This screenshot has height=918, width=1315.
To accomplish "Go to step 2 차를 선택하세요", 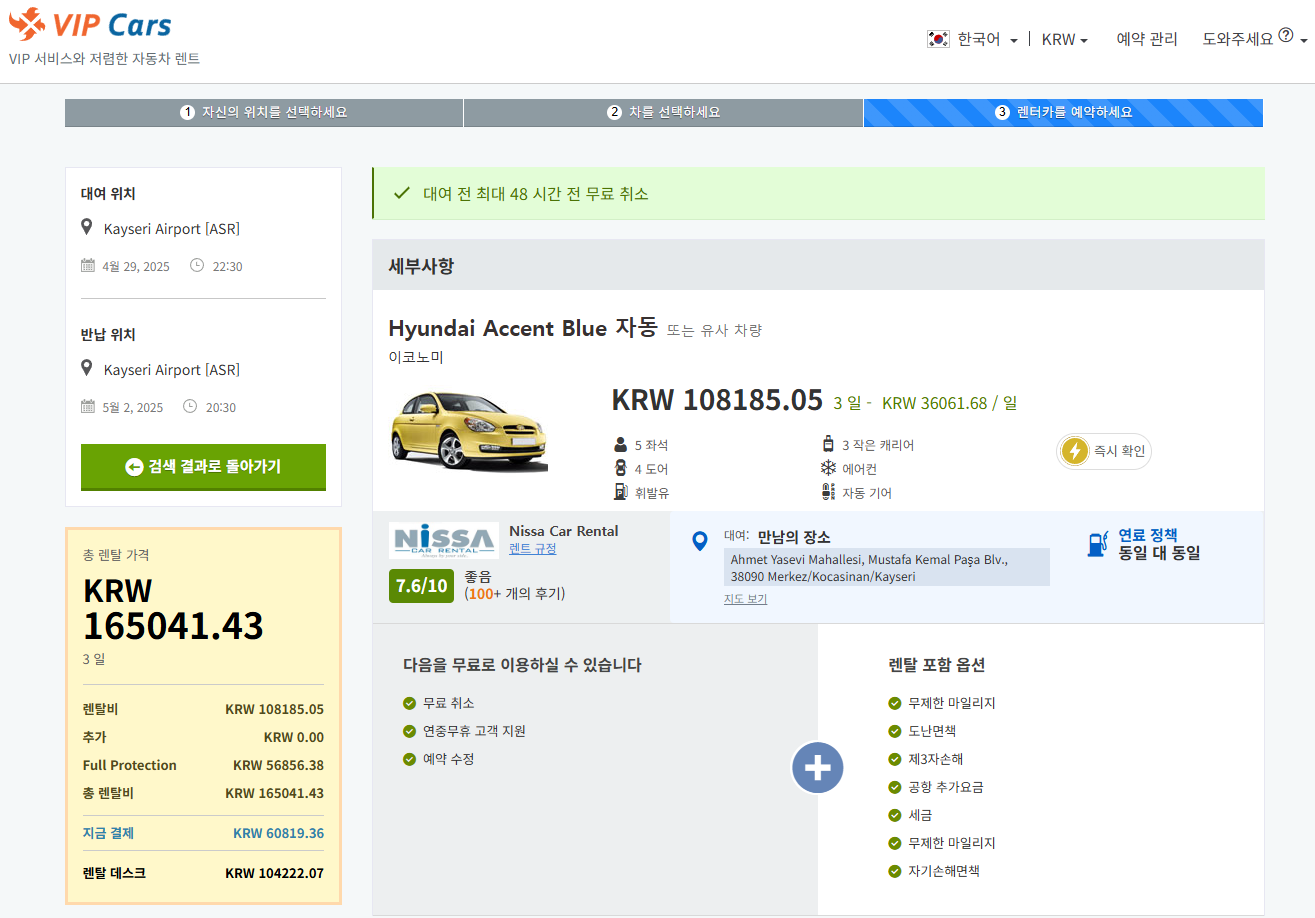I will click(664, 112).
